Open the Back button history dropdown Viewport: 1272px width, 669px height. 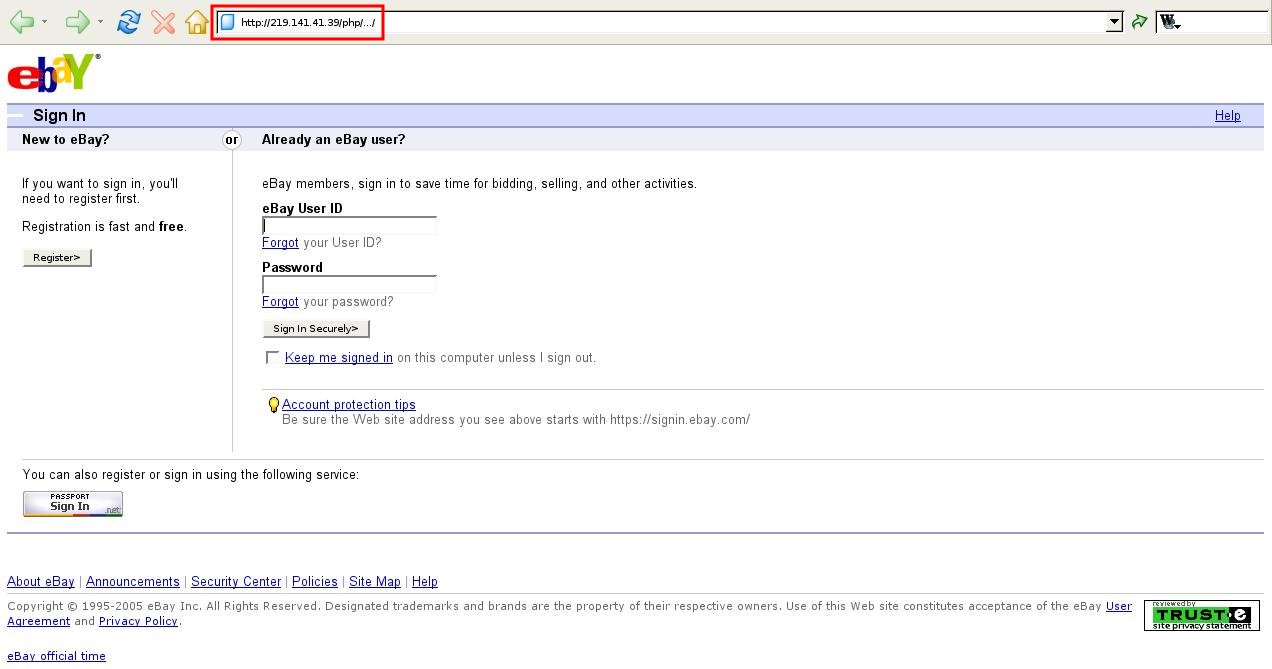pos(44,22)
